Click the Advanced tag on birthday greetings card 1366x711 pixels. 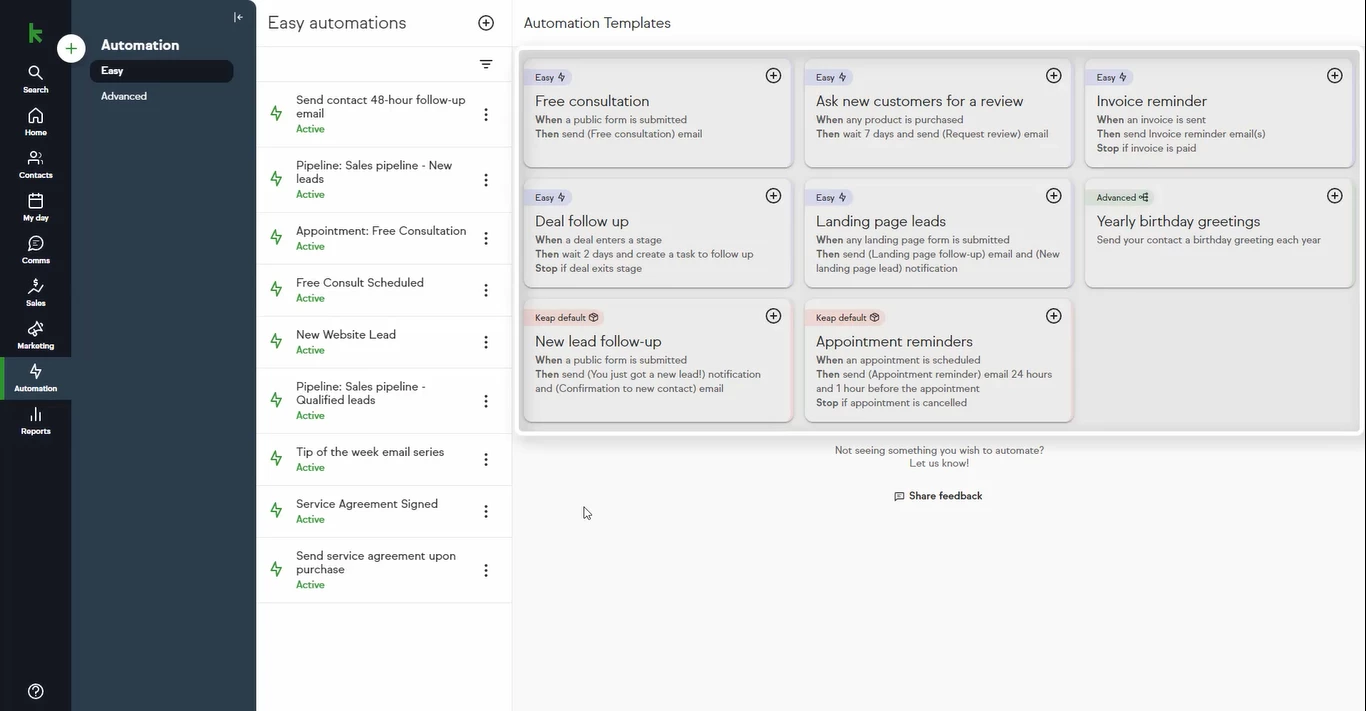[x=1122, y=197]
